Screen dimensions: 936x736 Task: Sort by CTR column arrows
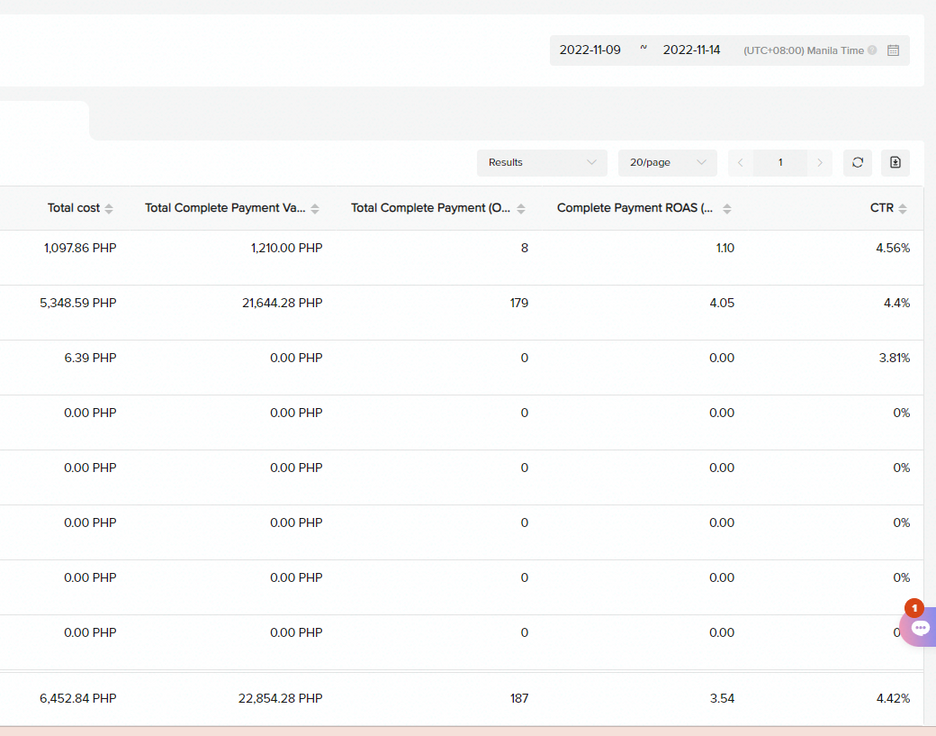click(902, 208)
